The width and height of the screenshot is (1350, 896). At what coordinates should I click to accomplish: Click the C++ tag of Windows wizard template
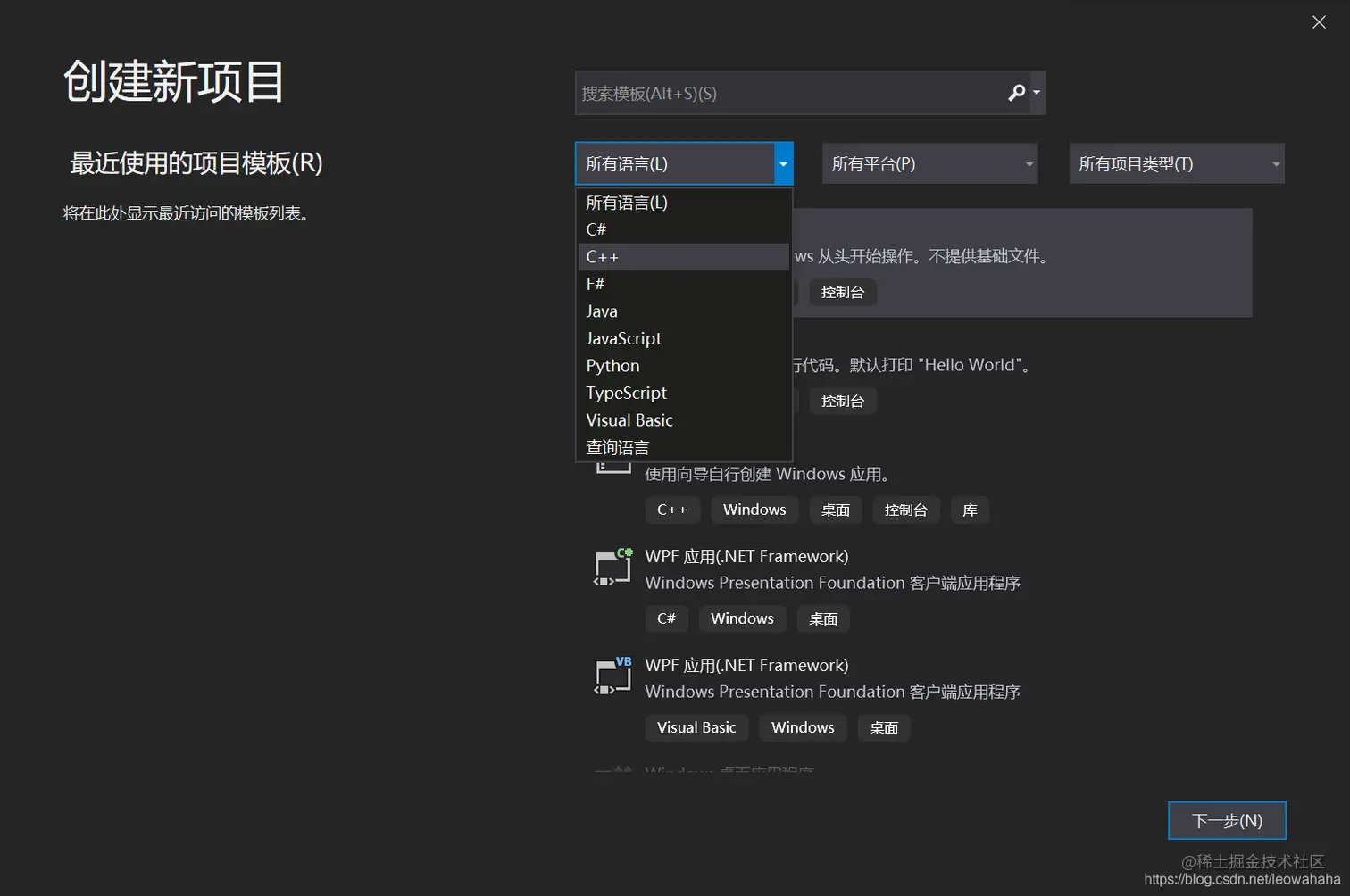[672, 510]
